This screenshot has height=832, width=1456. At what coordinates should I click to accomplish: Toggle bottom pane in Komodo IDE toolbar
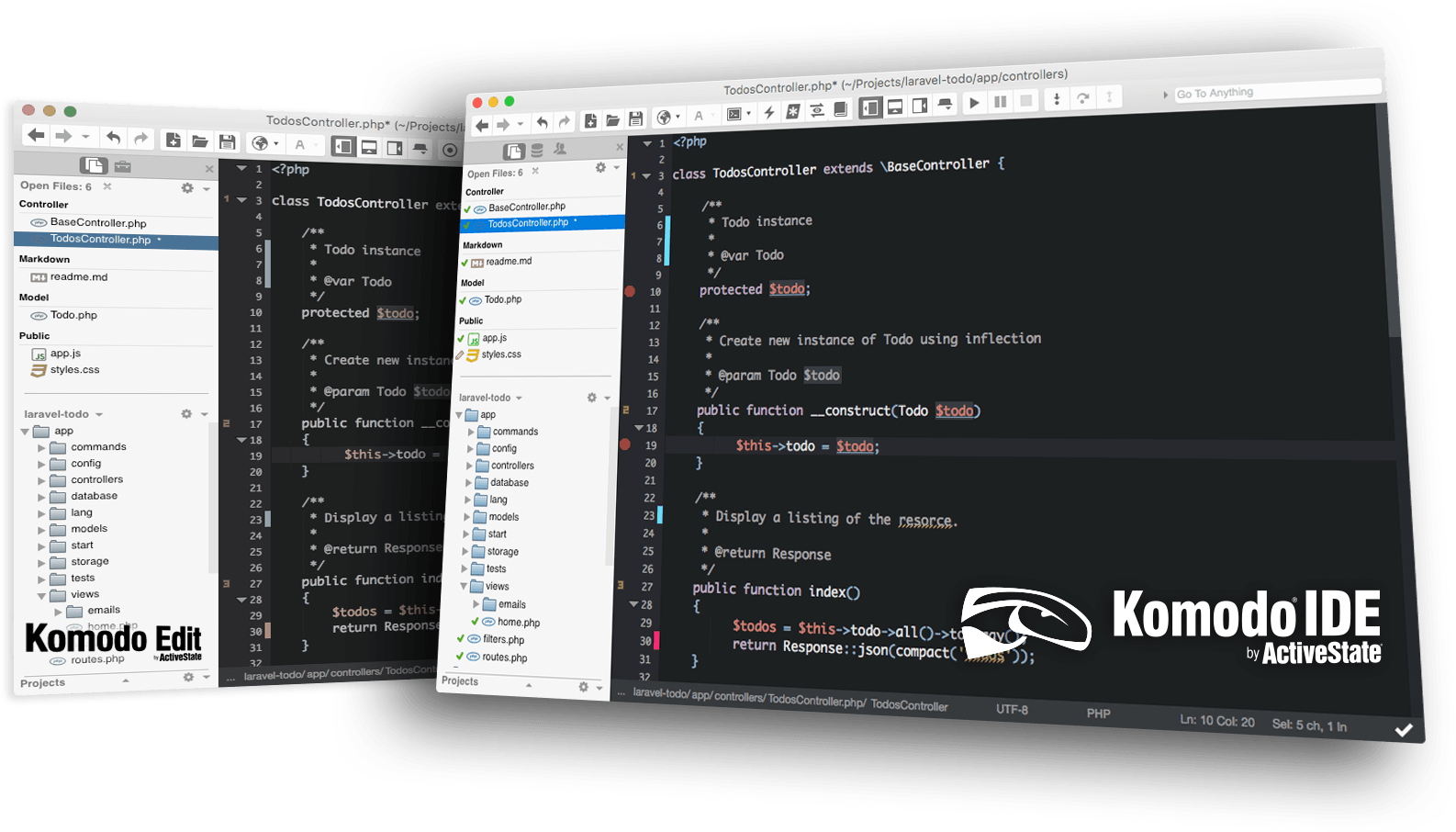895,107
